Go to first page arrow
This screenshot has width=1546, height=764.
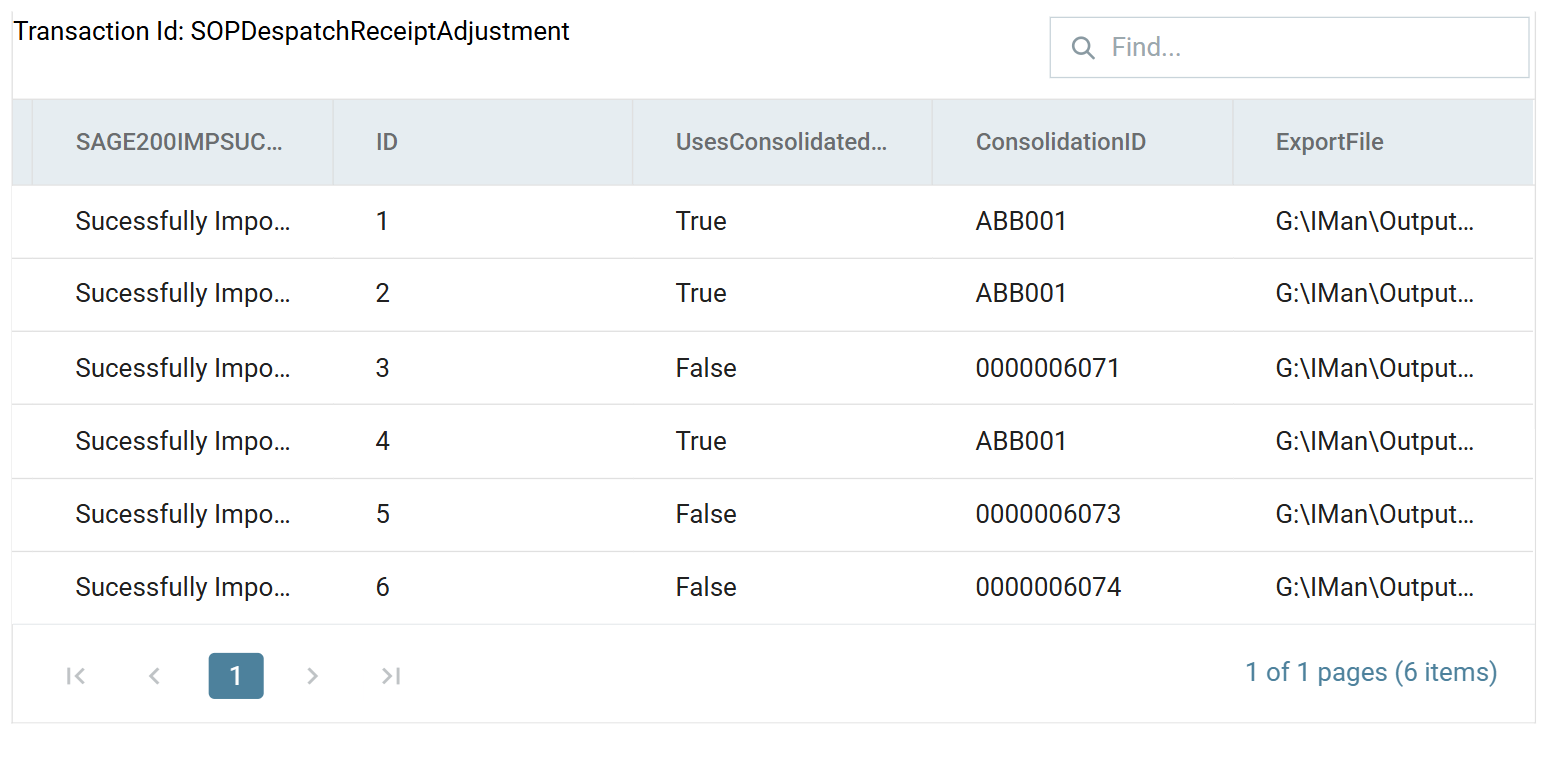(x=75, y=676)
